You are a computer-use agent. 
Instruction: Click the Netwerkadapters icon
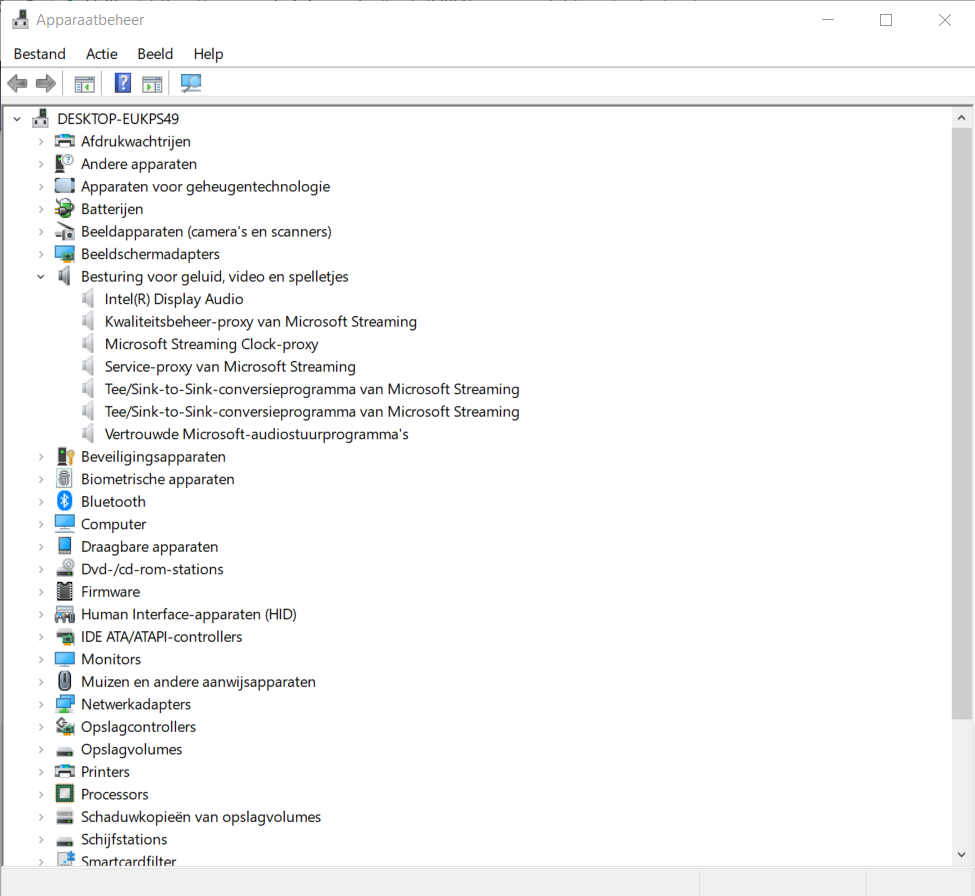pos(65,704)
